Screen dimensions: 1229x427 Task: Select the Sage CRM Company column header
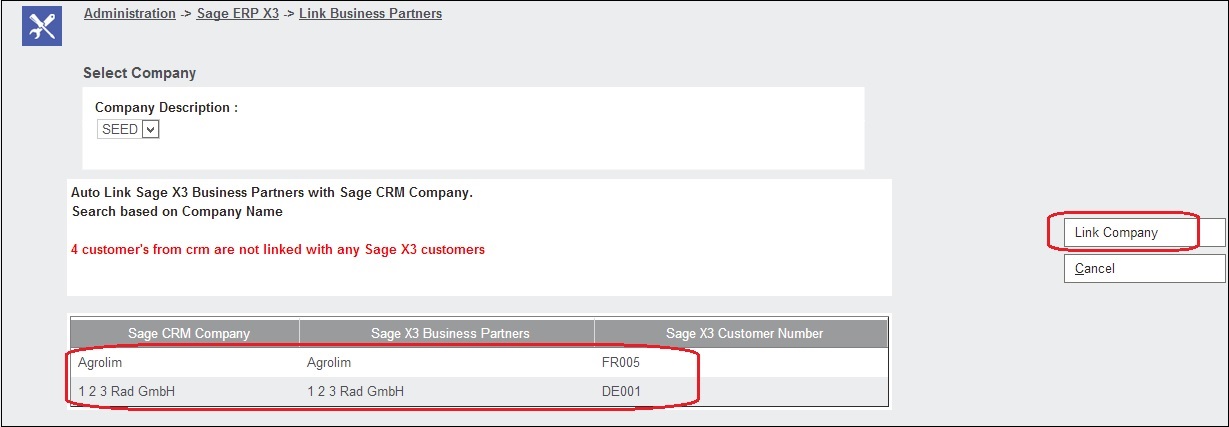(189, 333)
